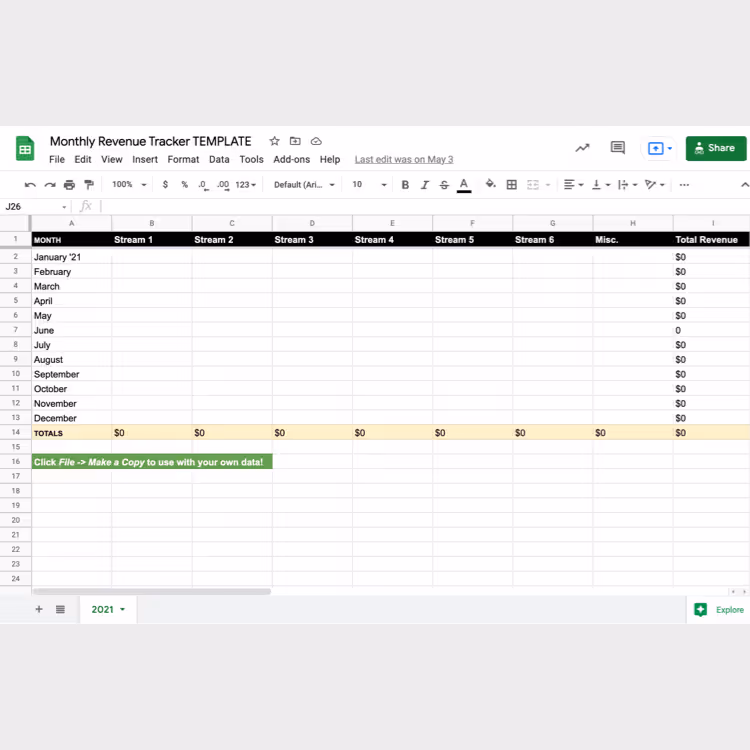
Task: Select the 'Stream 4' header cell
Action: (392, 240)
